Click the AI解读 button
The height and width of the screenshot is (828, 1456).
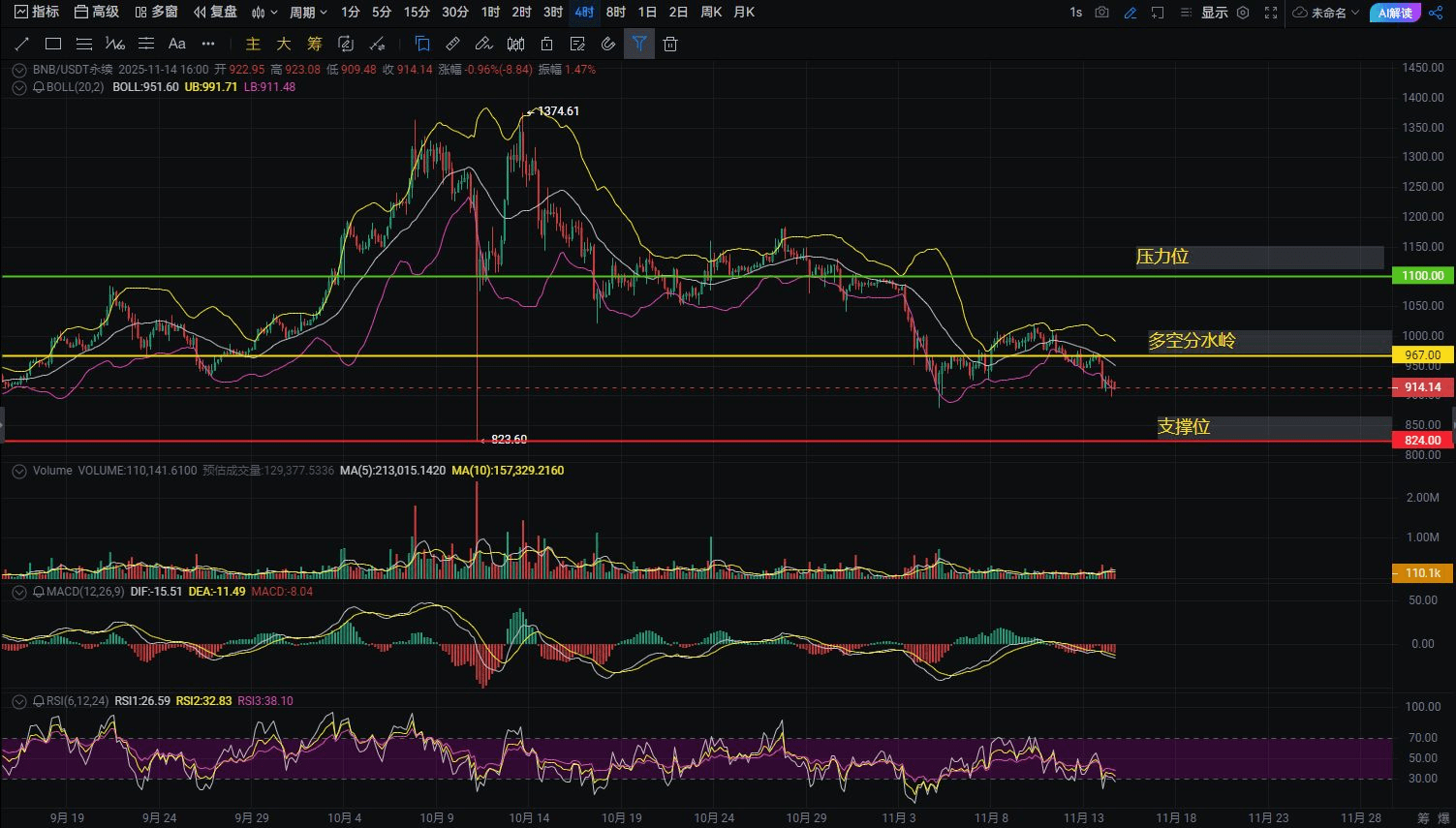1395,13
